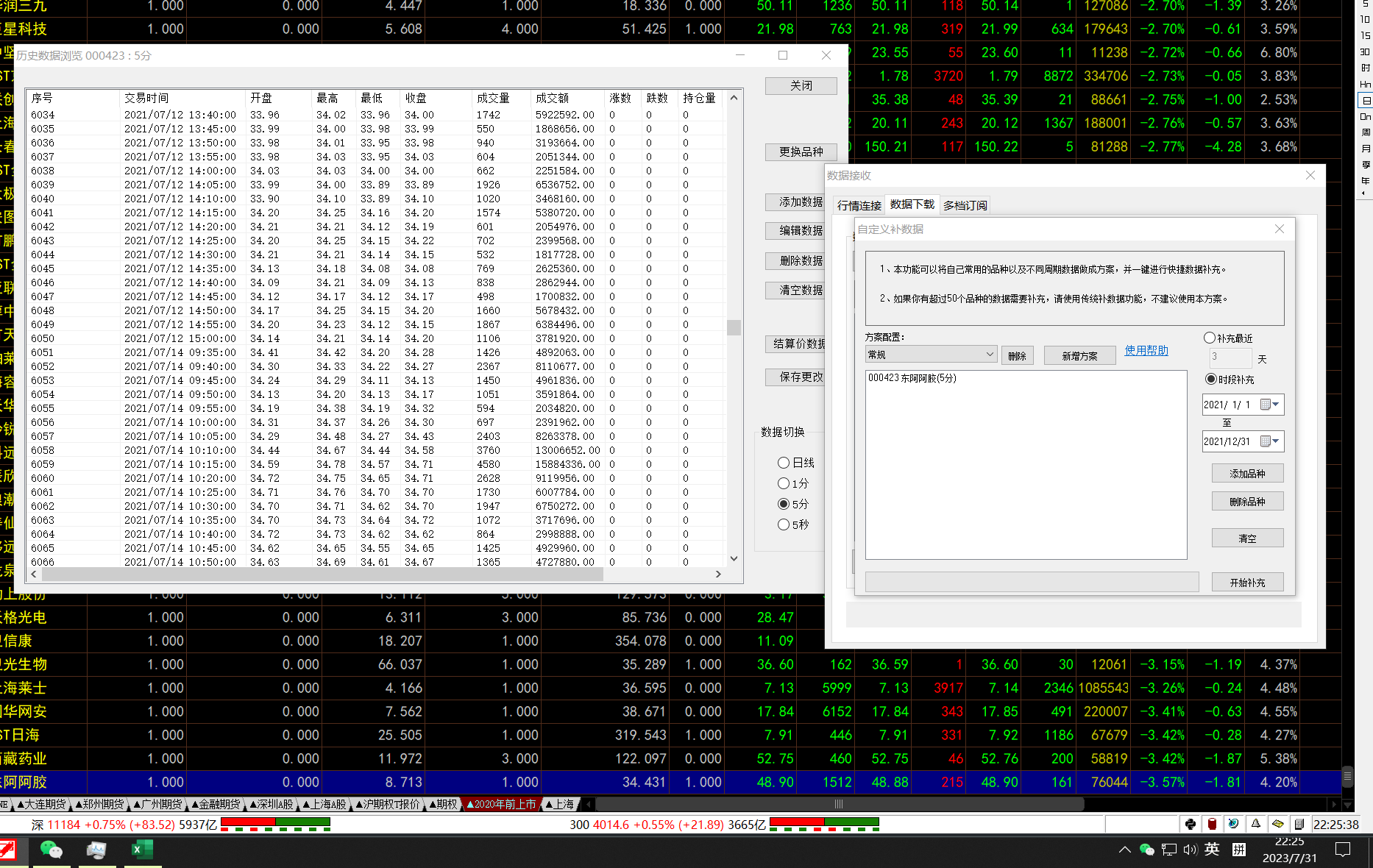Click the 补充最近 days input field

click(x=1230, y=357)
